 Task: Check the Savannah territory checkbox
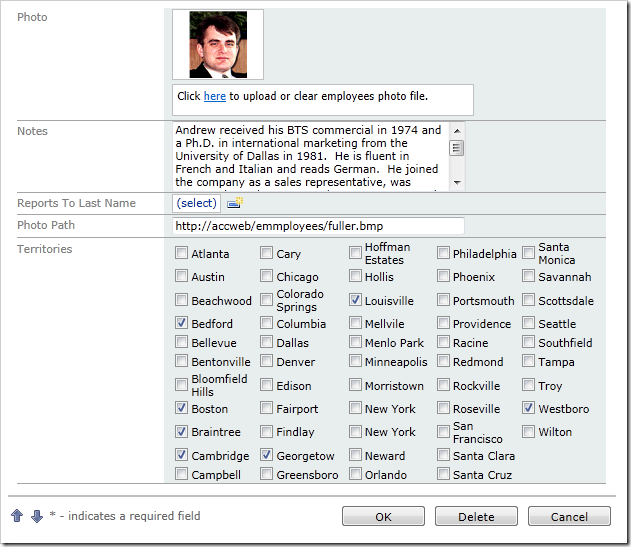coord(528,276)
